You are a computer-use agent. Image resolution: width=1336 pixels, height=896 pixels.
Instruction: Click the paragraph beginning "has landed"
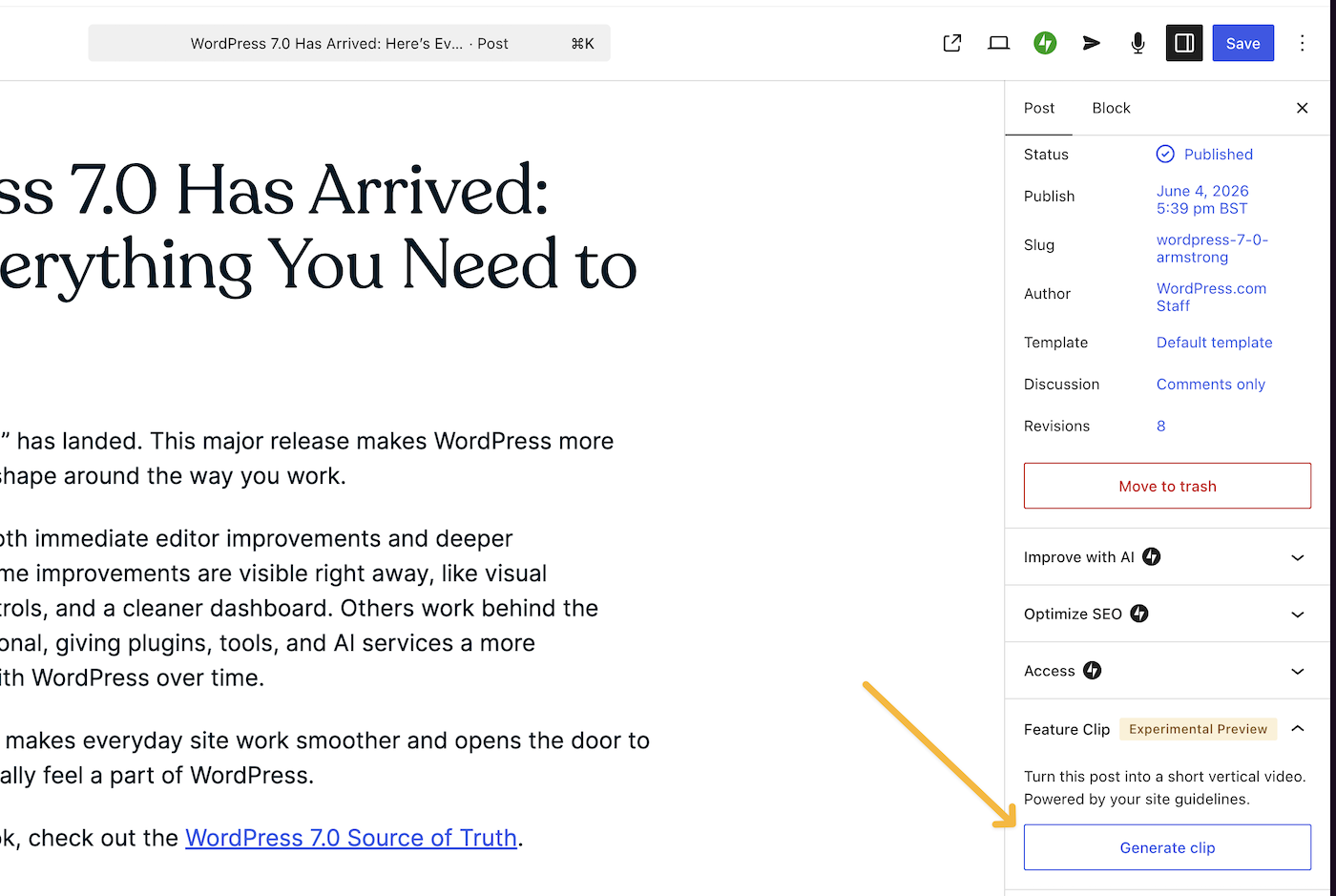306,458
